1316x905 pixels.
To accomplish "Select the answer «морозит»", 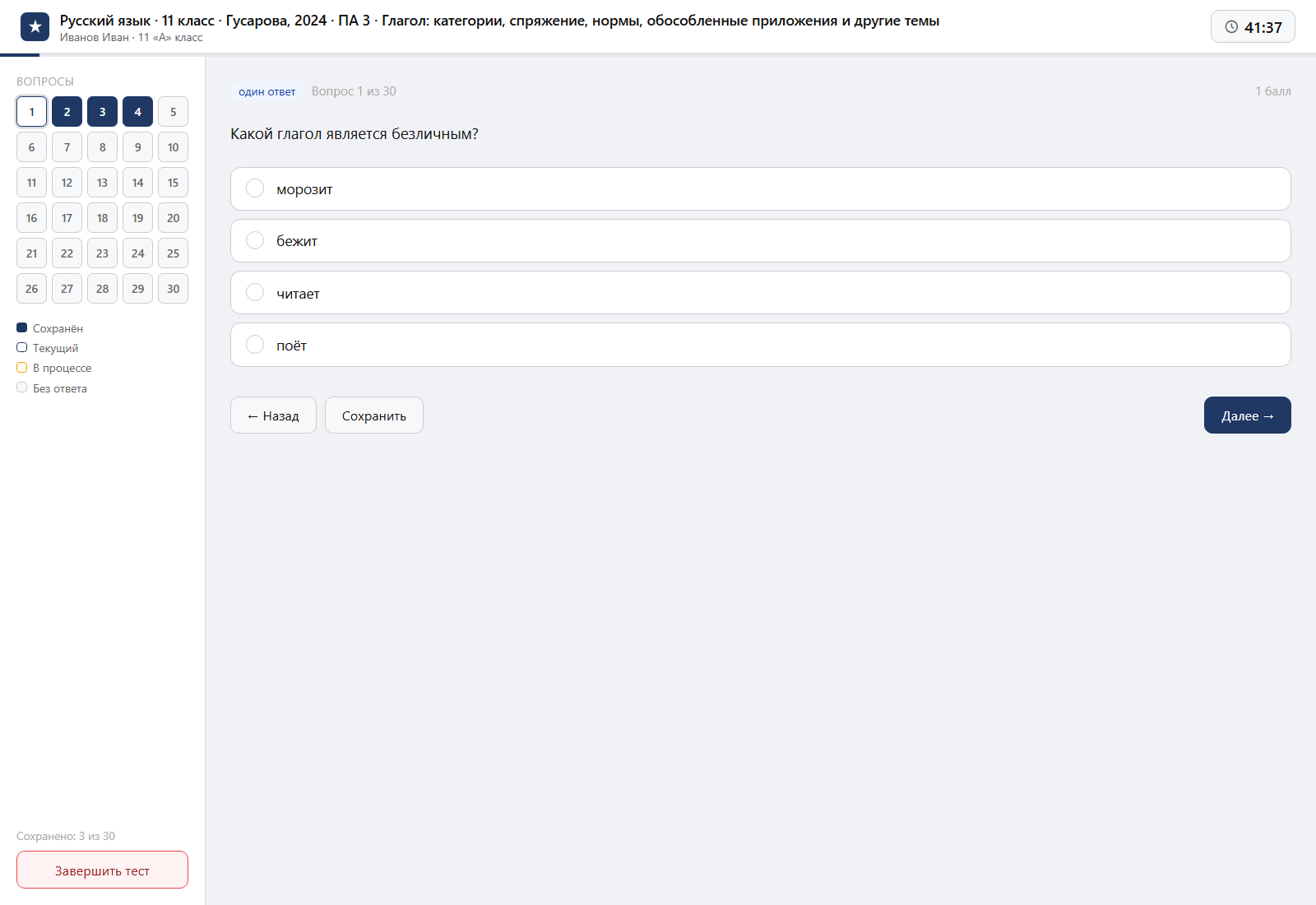I will (x=760, y=189).
